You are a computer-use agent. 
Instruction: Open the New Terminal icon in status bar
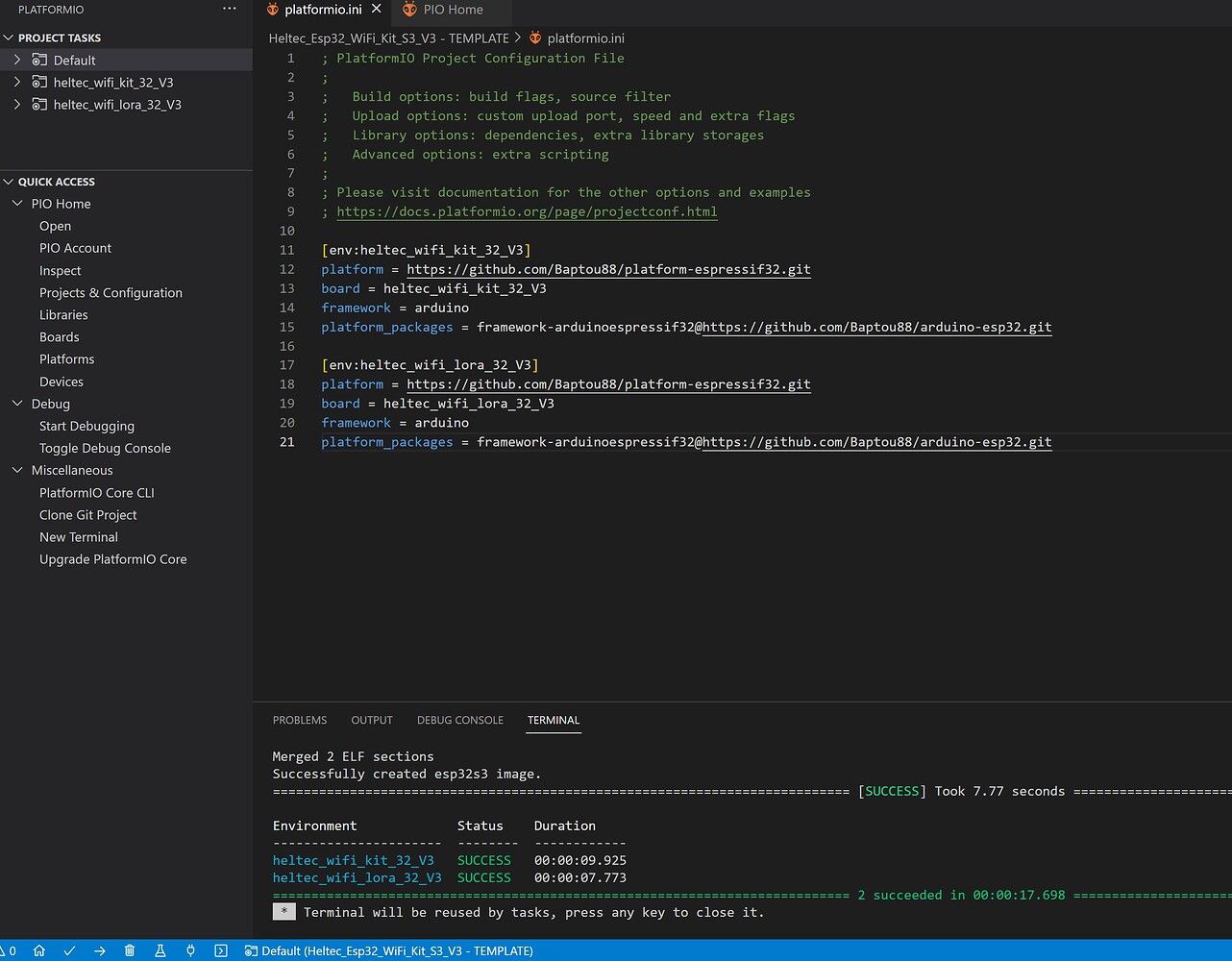coord(221,950)
